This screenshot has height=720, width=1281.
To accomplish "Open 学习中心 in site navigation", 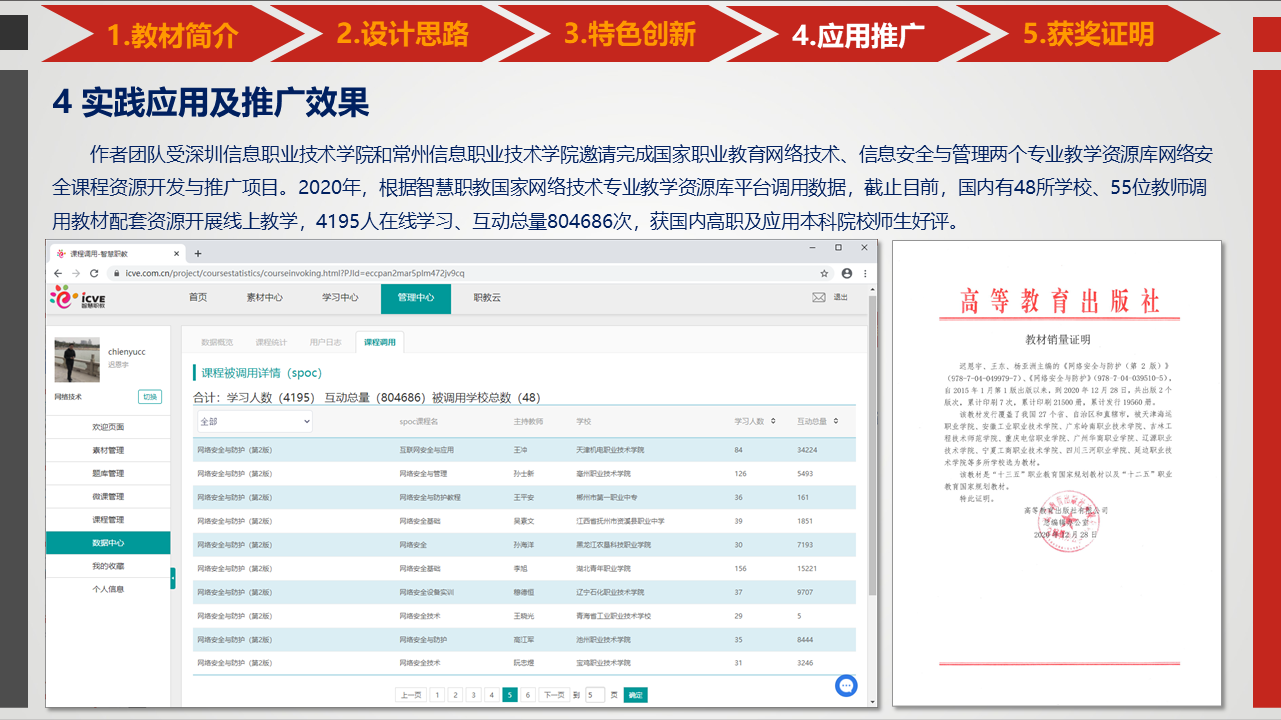I will [x=340, y=297].
